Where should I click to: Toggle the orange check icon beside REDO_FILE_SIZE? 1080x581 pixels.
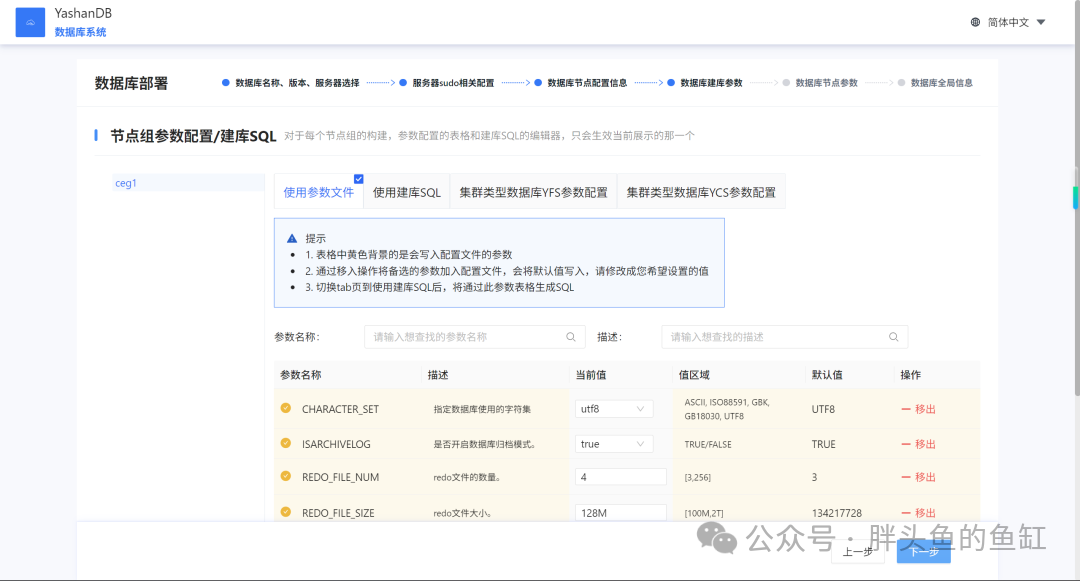[286, 512]
